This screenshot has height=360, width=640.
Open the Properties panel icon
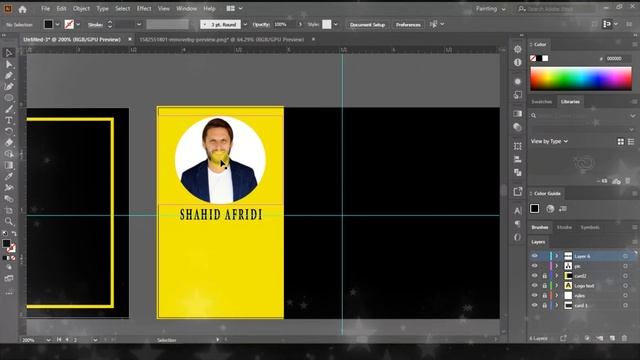518,49
